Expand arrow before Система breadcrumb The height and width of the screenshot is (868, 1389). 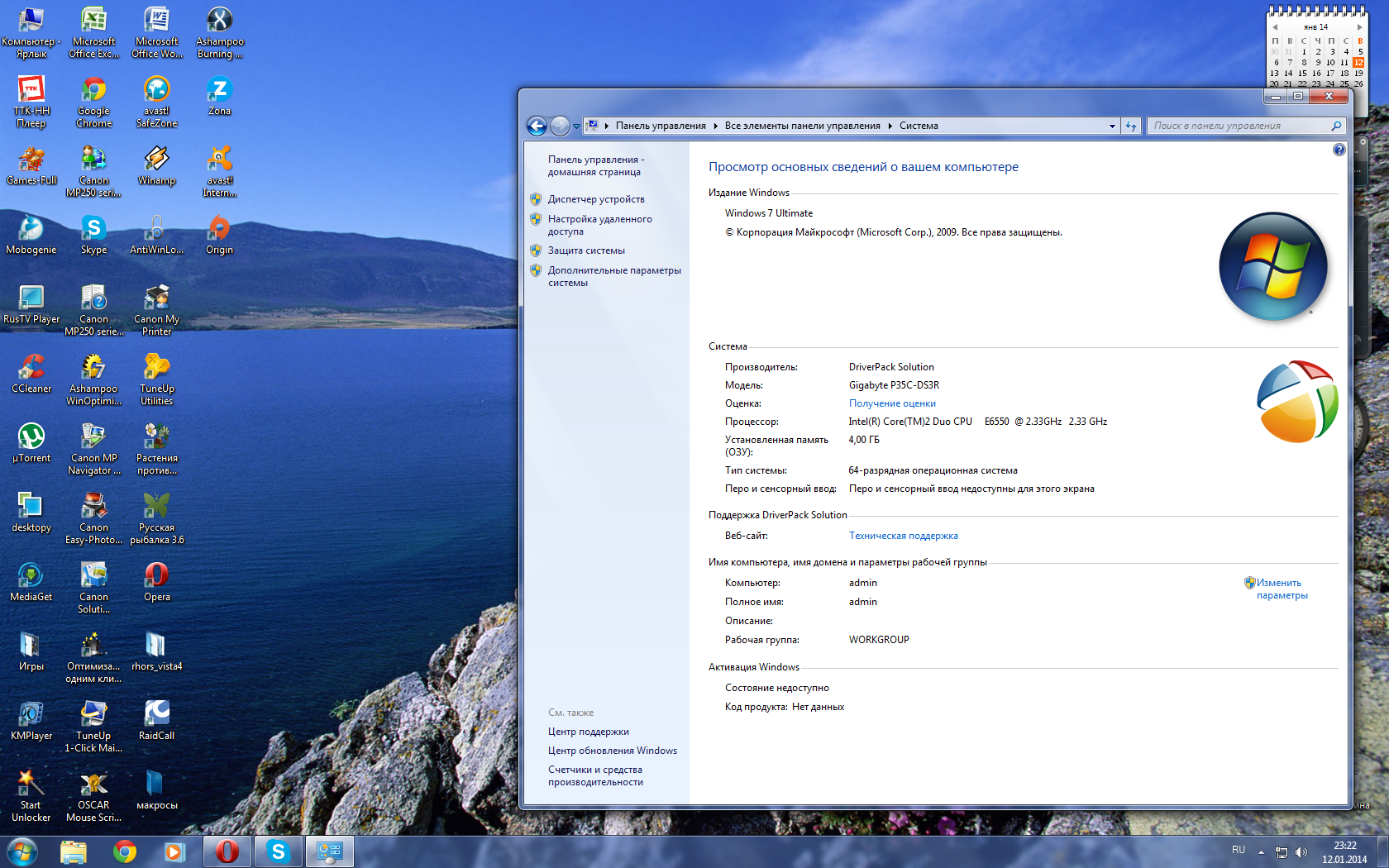click(x=890, y=126)
